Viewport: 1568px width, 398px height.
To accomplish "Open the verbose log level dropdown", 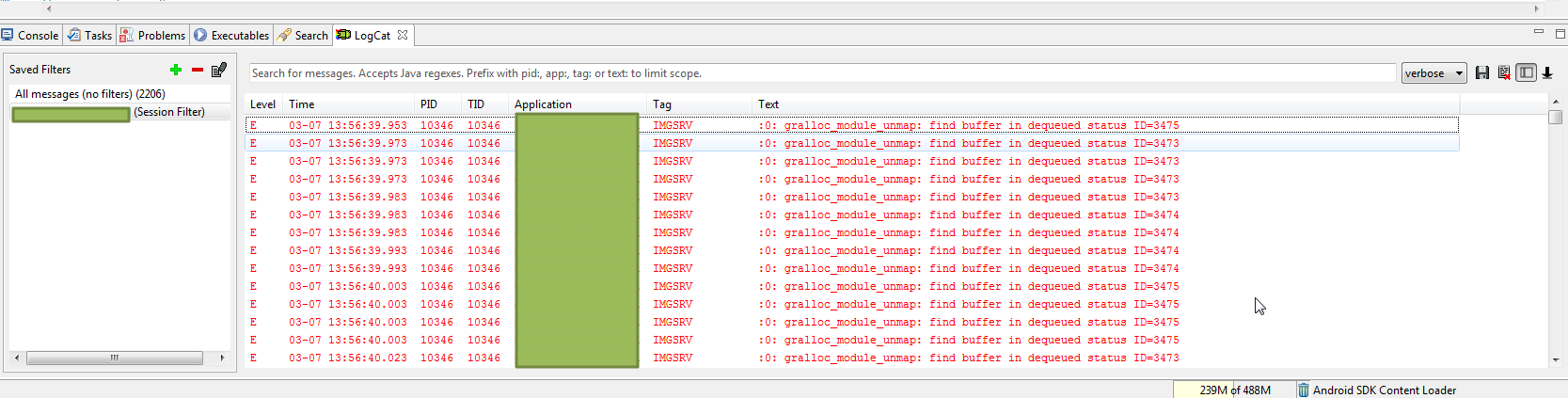I will click(1433, 73).
